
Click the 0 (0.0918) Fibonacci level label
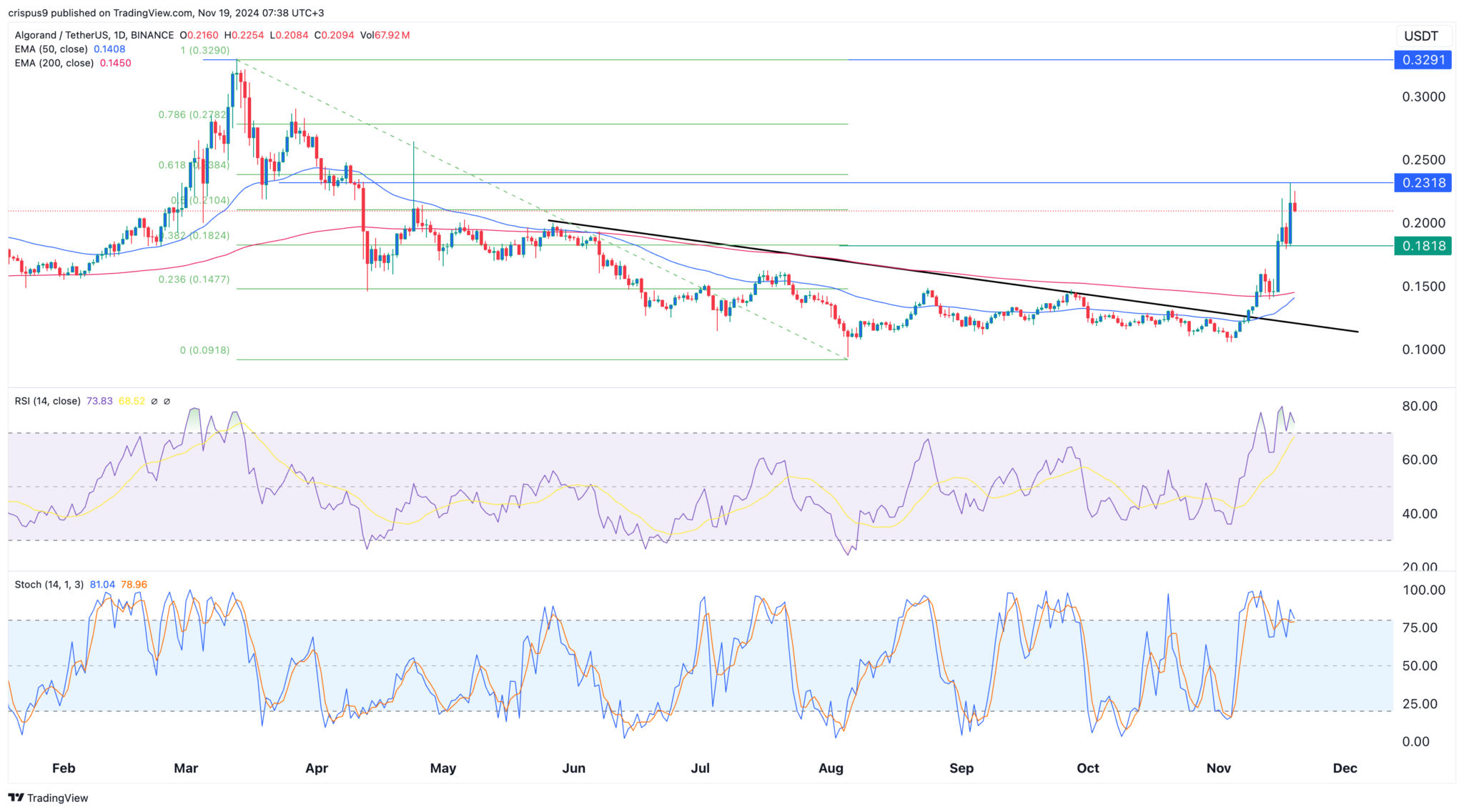tap(204, 350)
